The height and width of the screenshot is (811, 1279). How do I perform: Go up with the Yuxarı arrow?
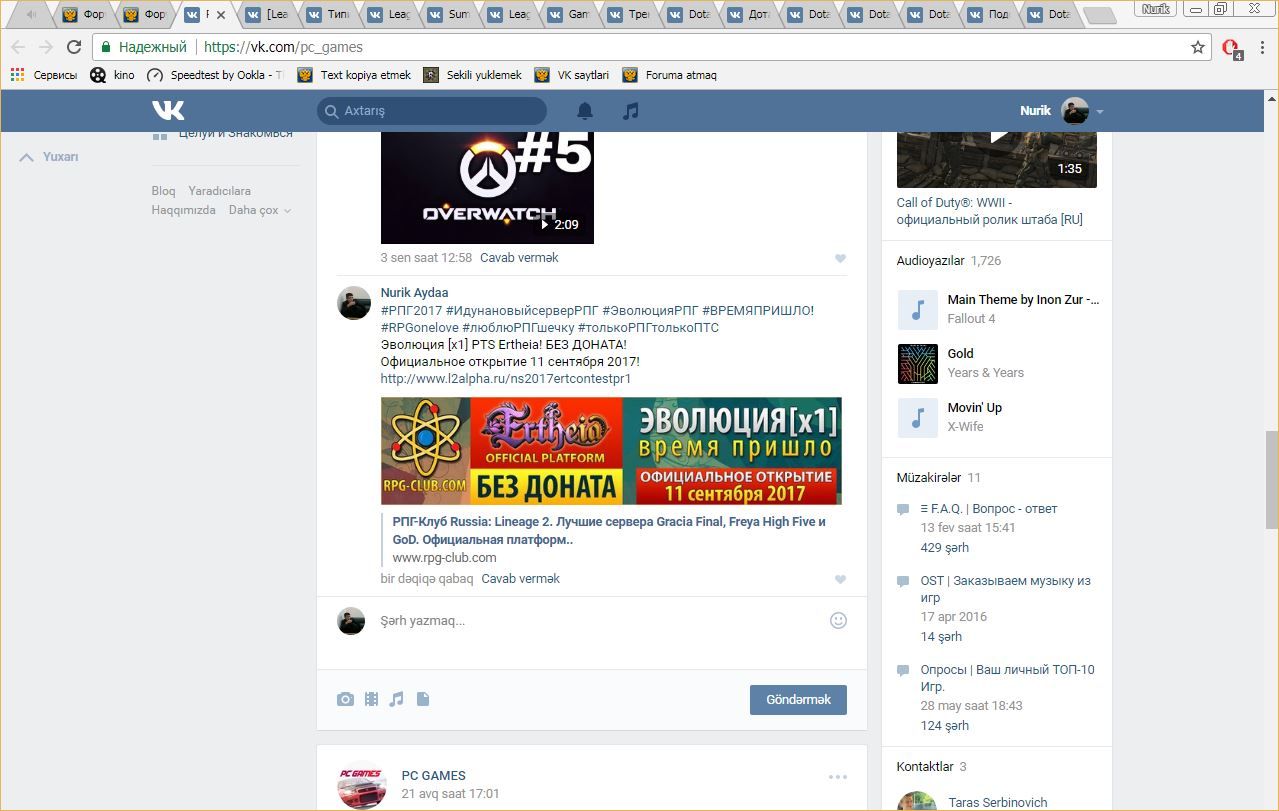pyautogui.click(x=49, y=157)
